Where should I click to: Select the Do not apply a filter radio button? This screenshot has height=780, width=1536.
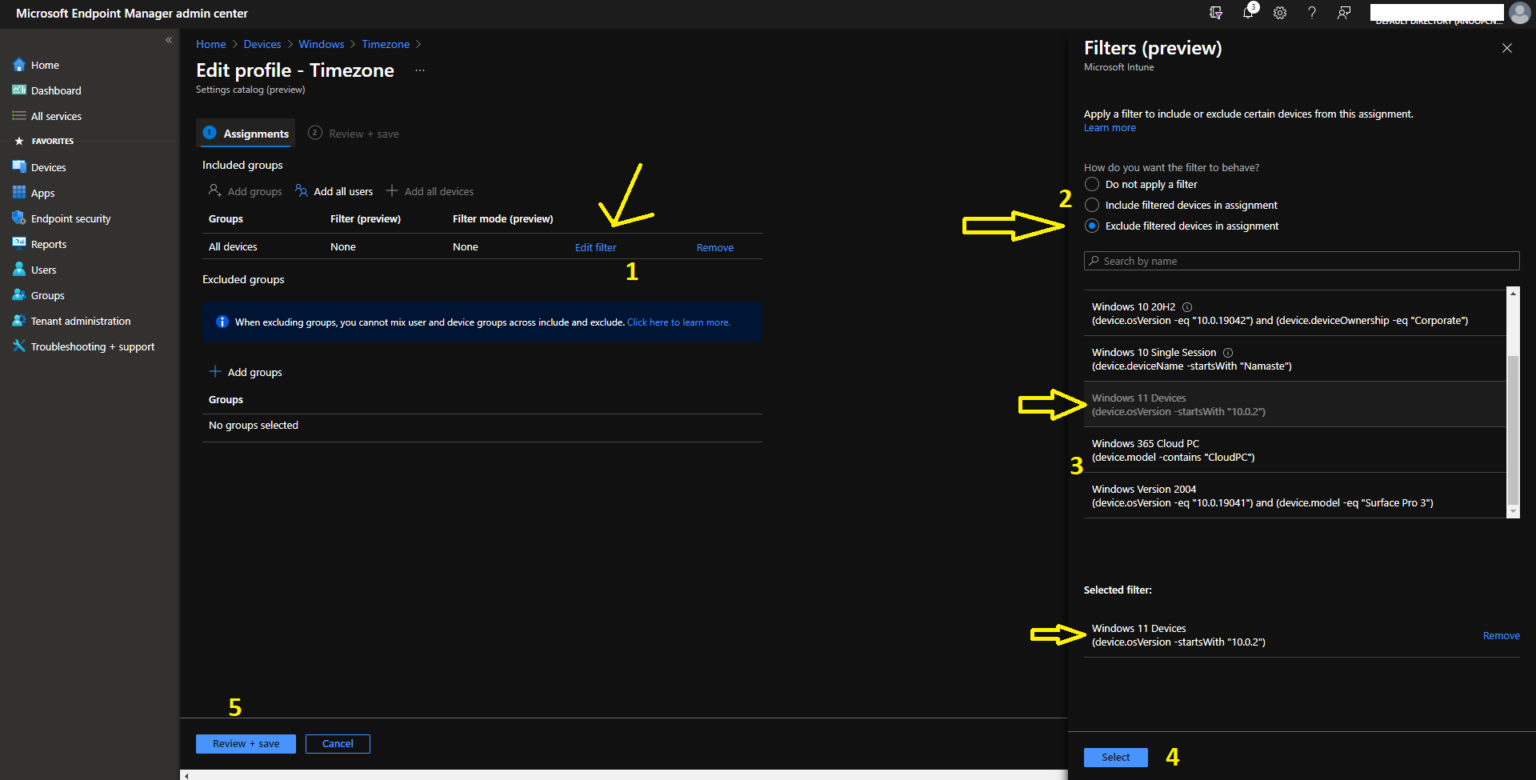tap(1091, 183)
